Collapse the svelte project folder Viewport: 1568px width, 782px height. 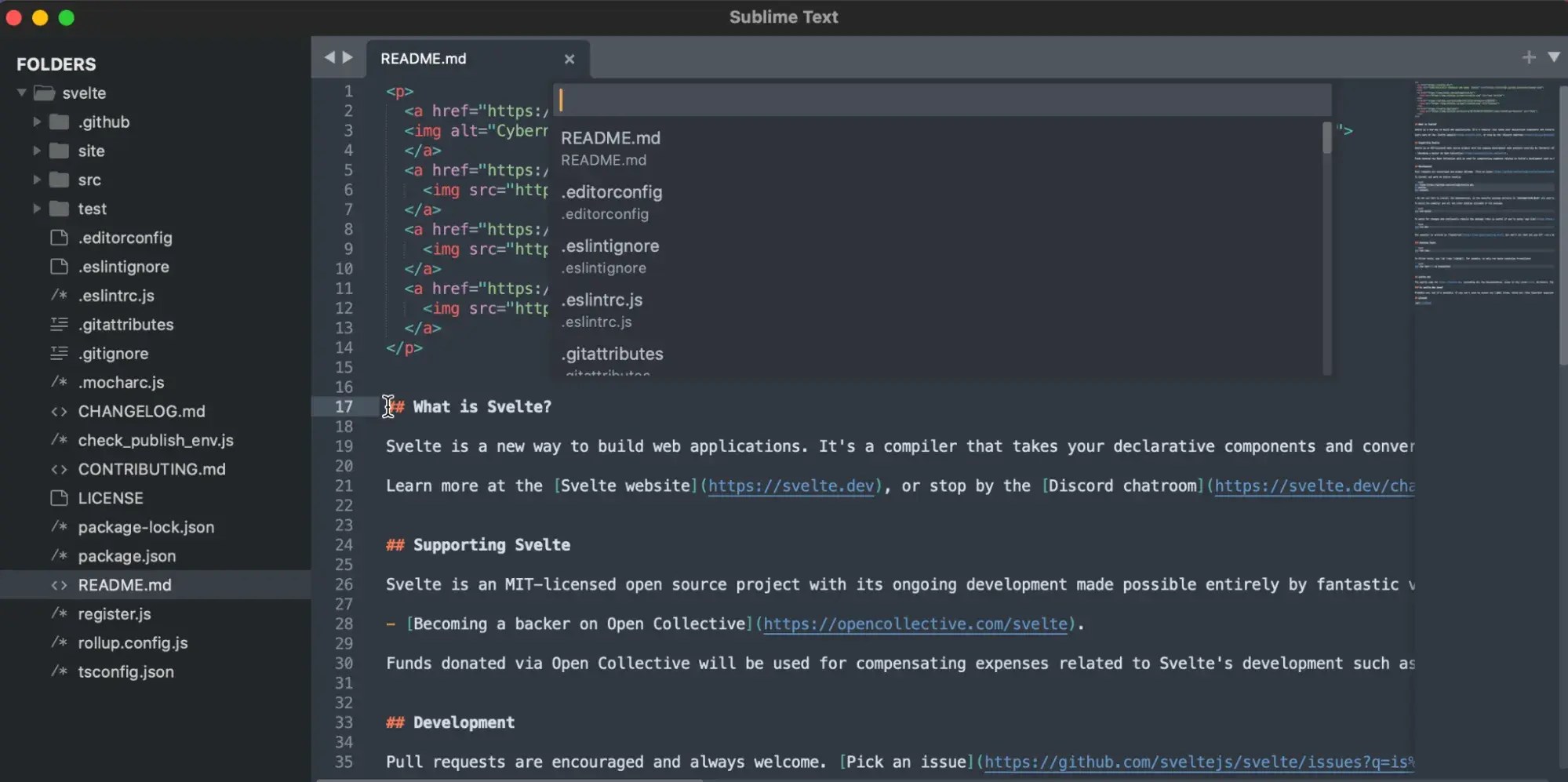point(21,93)
